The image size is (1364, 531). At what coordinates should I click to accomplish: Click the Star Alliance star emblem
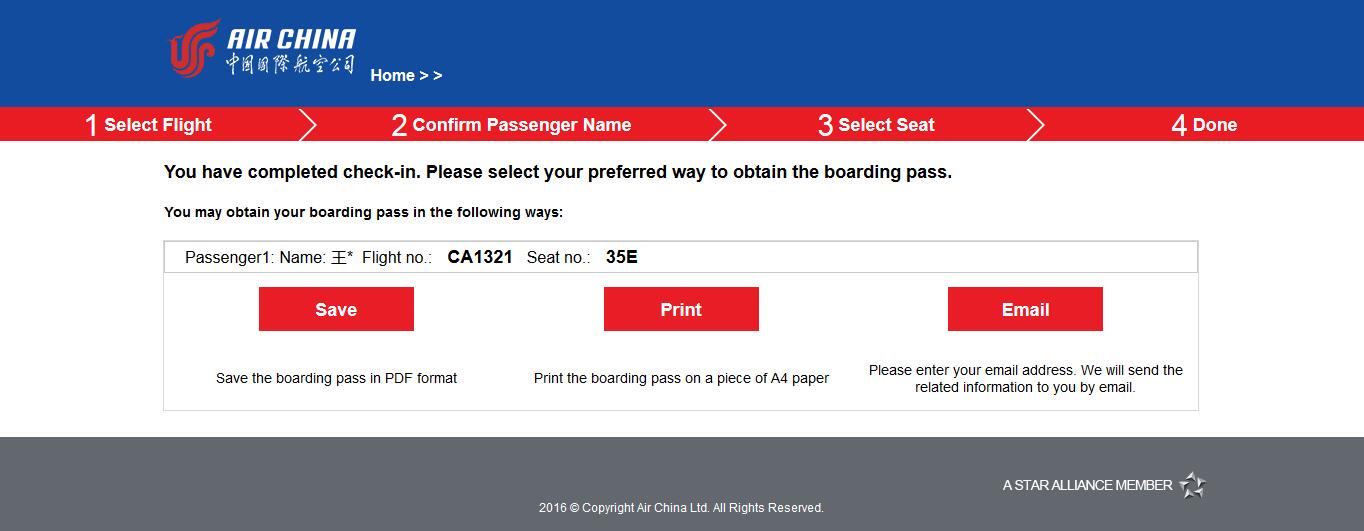1192,485
